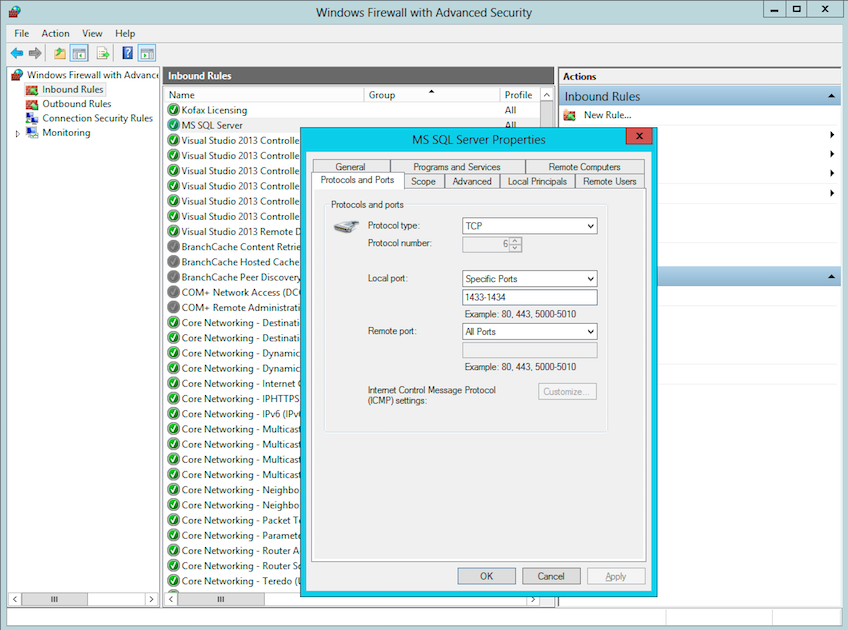Select the Outbound Rules node
This screenshot has width=848, height=630.
(x=71, y=103)
